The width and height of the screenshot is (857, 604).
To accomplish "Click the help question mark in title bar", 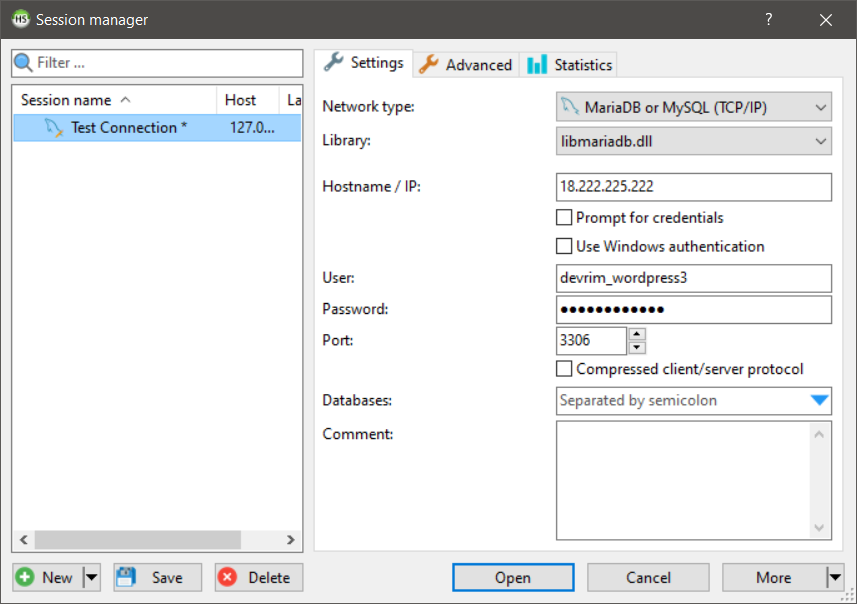I will [768, 20].
